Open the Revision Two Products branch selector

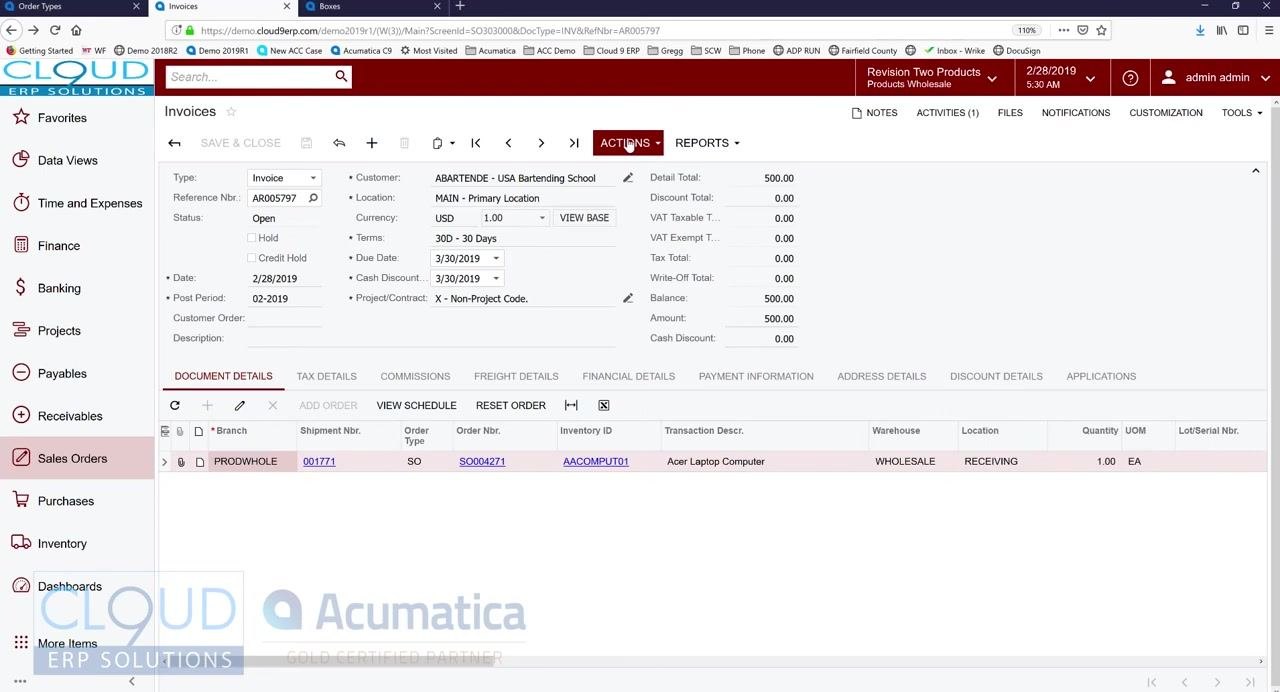932,77
